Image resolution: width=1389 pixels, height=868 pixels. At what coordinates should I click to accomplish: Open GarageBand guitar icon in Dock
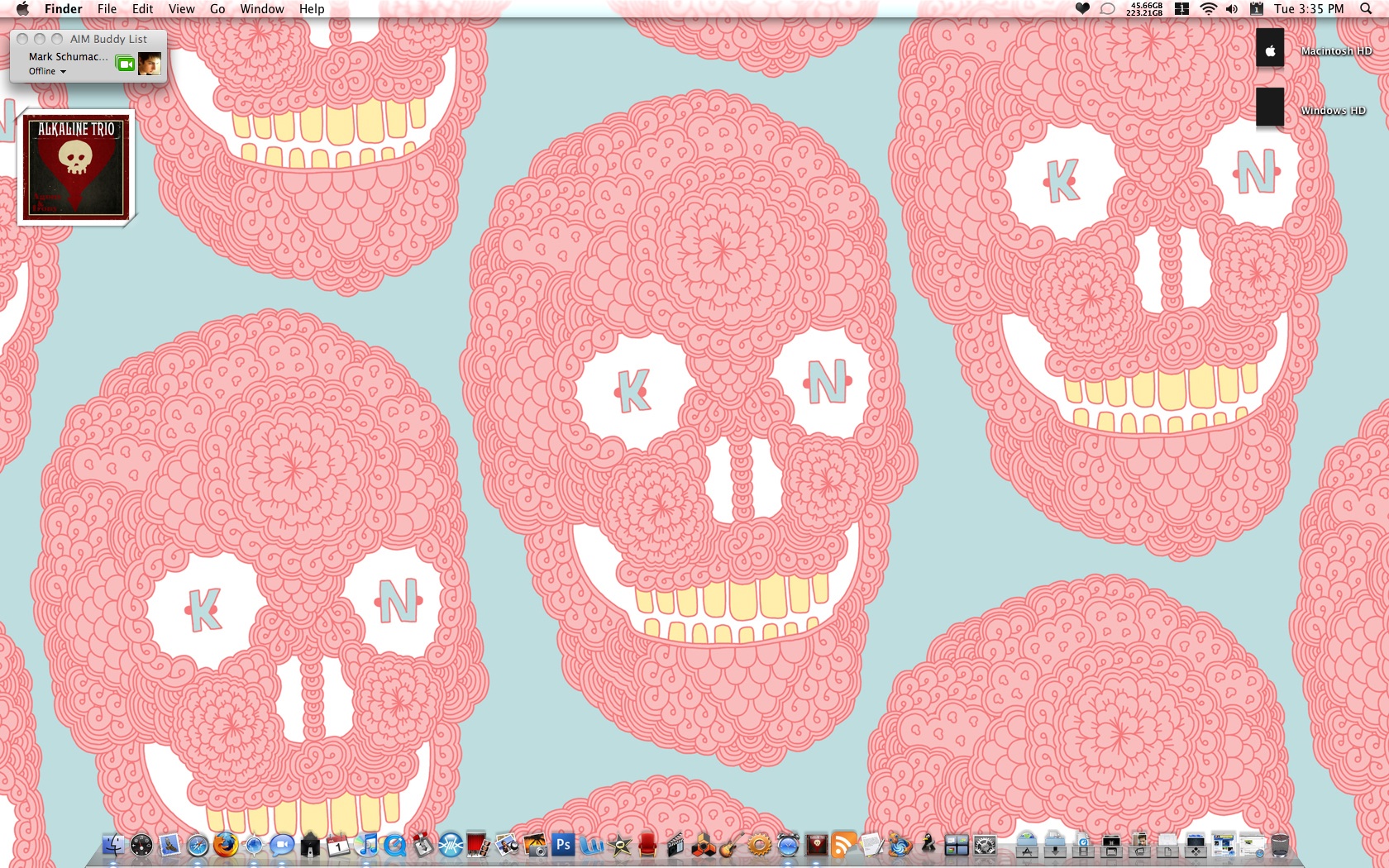point(732,845)
